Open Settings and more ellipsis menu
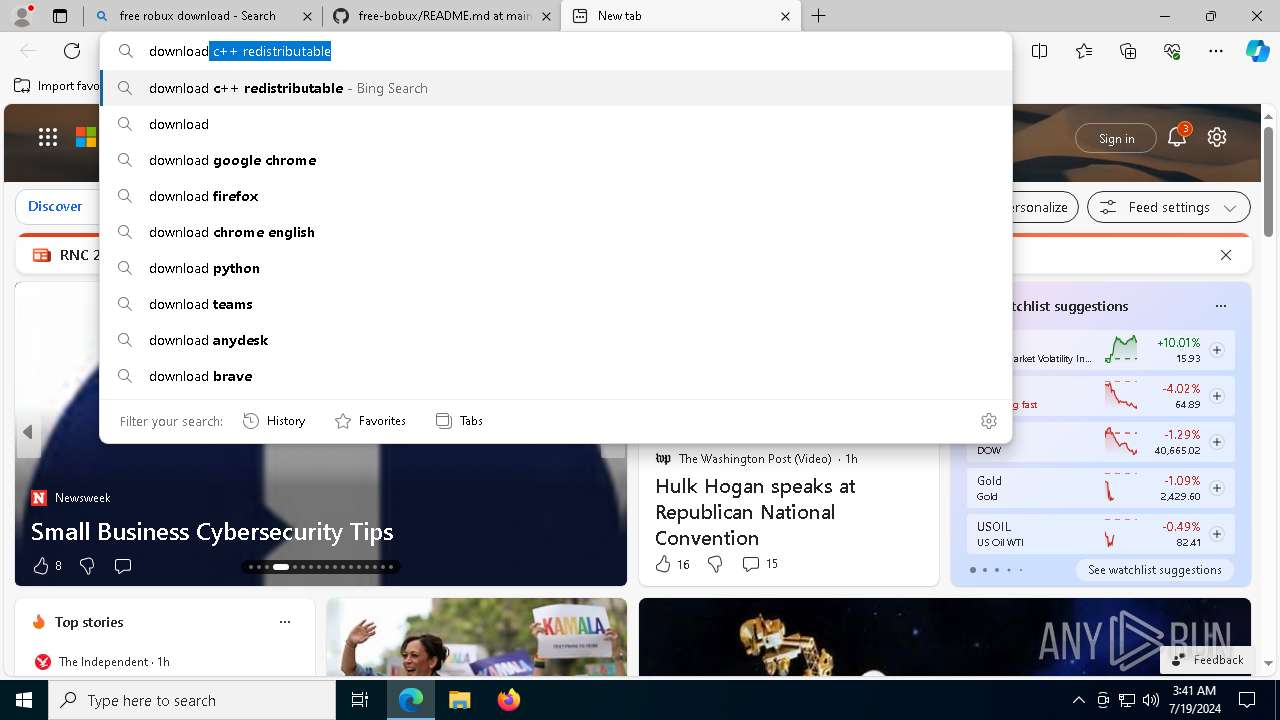This screenshot has height=720, width=1280. [x=1216, y=51]
